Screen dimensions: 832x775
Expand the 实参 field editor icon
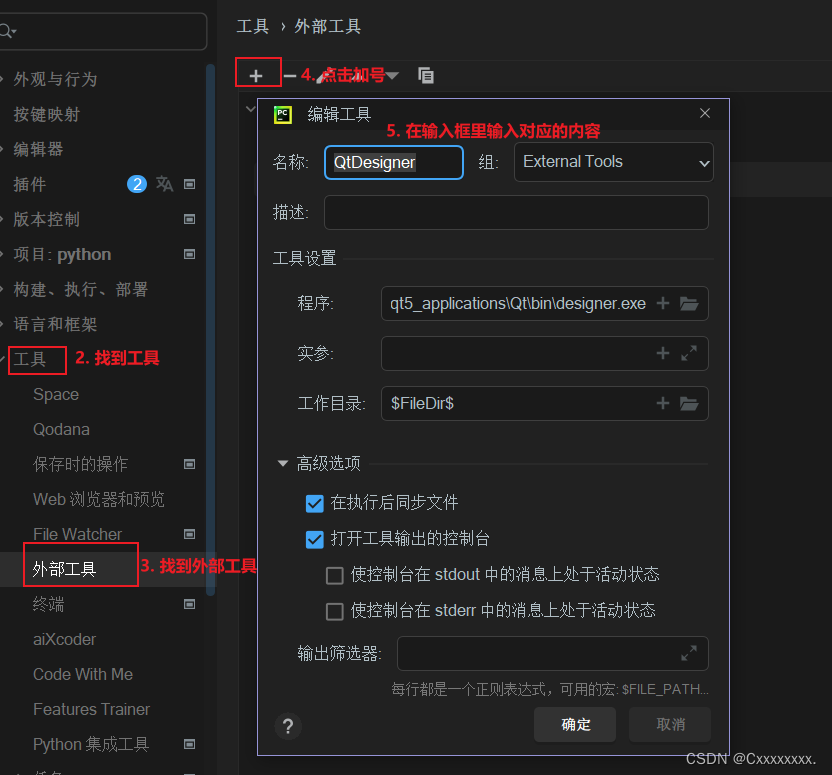[x=689, y=353]
